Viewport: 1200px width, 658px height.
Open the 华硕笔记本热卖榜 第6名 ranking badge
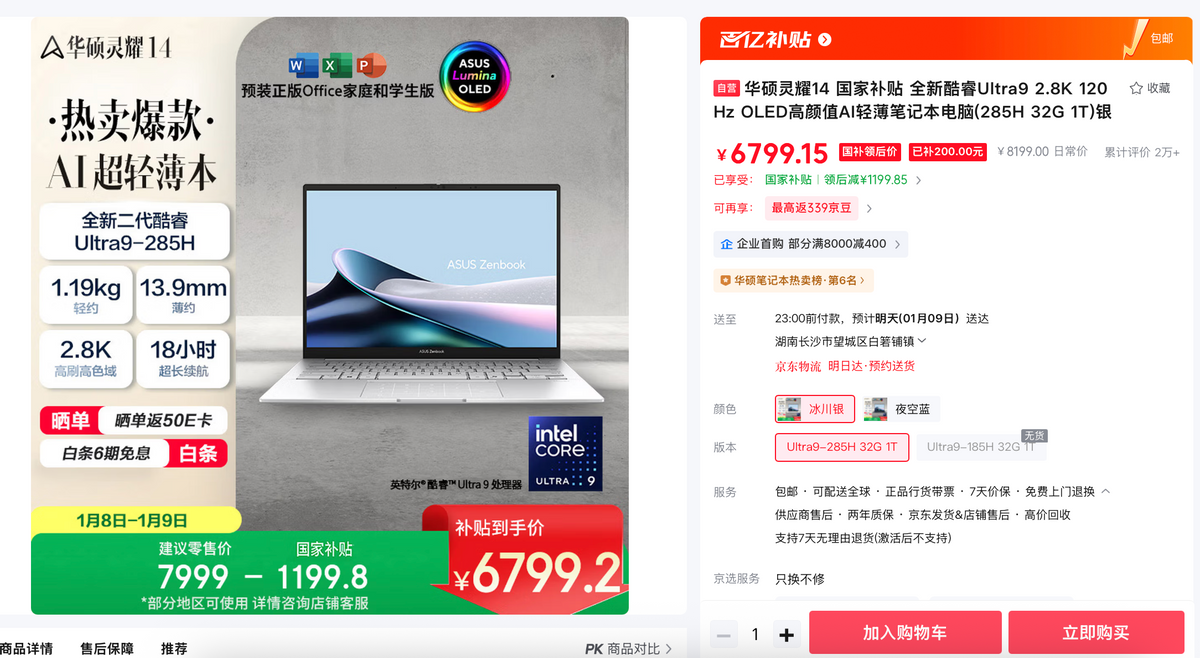coord(794,281)
